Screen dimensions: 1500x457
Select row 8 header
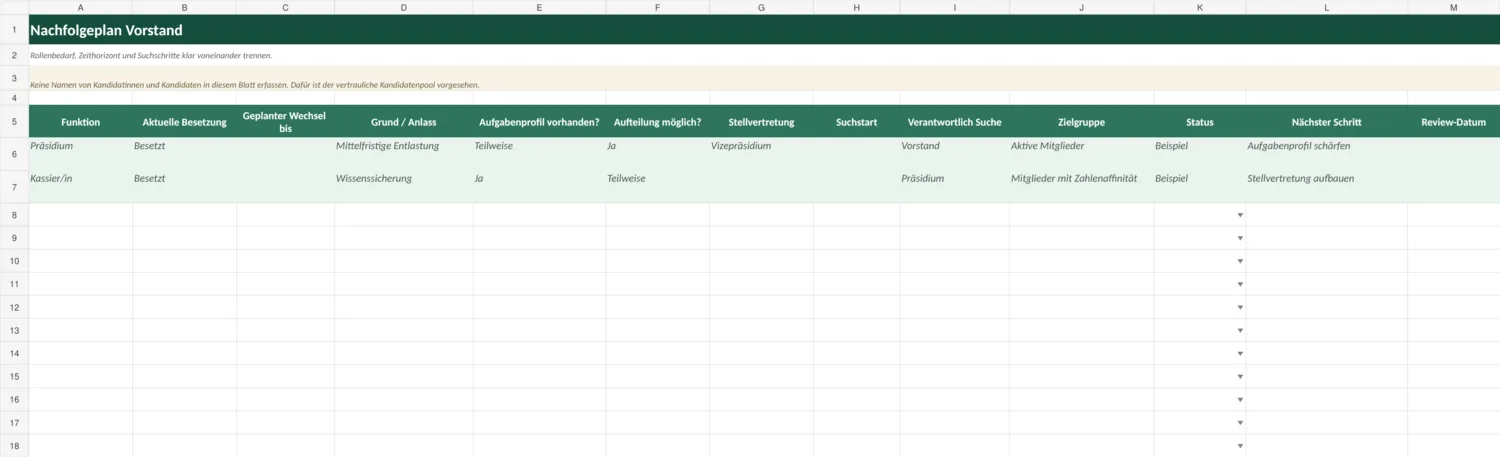tap(14, 215)
